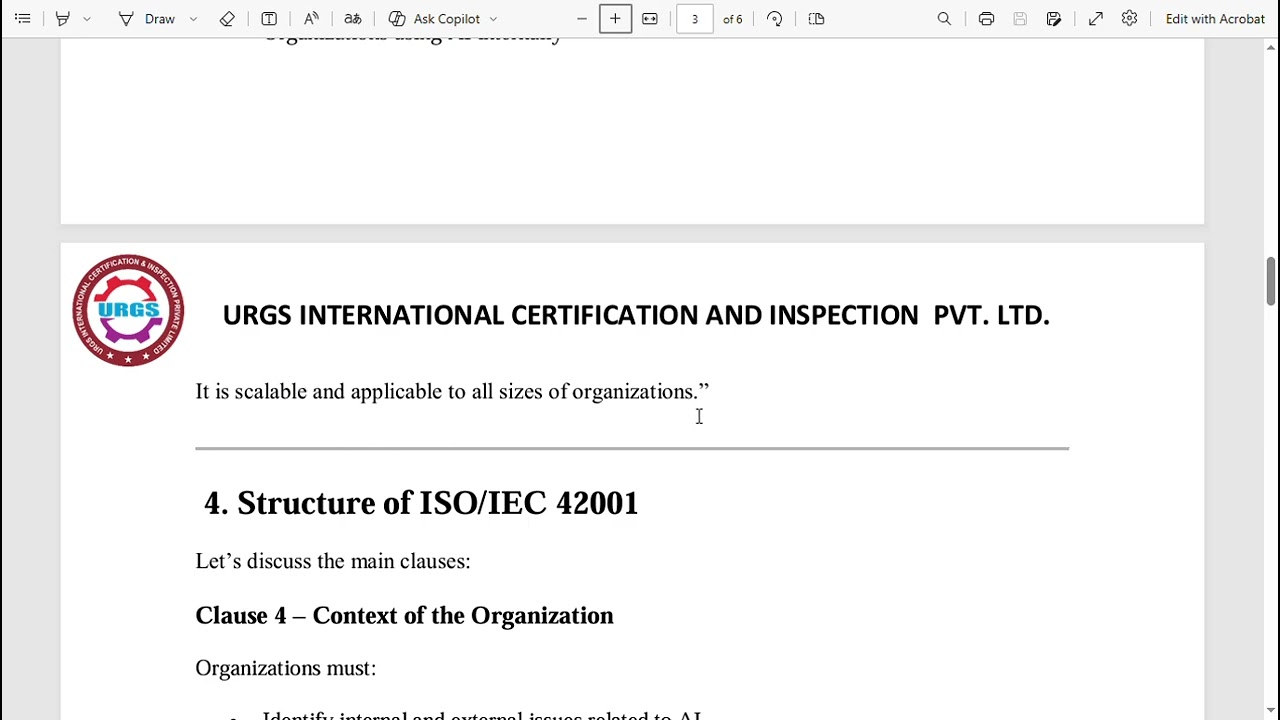Click scrollbar up arrow

[1271, 47]
